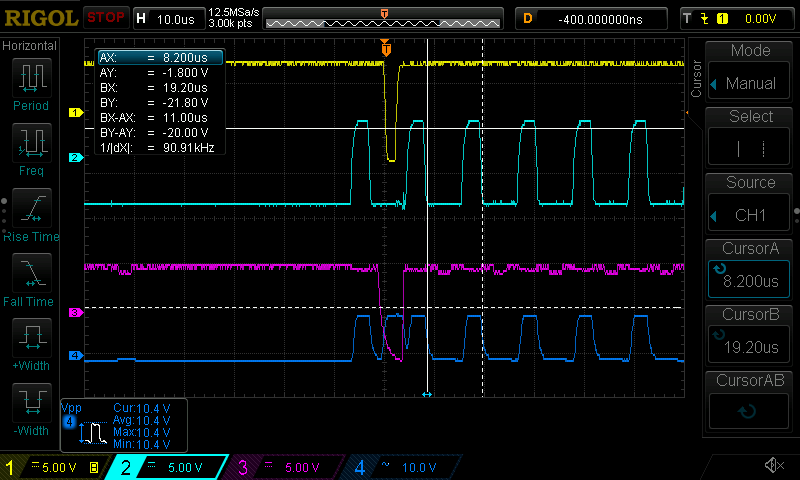Screen dimensions: 800x480
Task: Toggle channel 1 at 5.00 V
Action: (53, 467)
